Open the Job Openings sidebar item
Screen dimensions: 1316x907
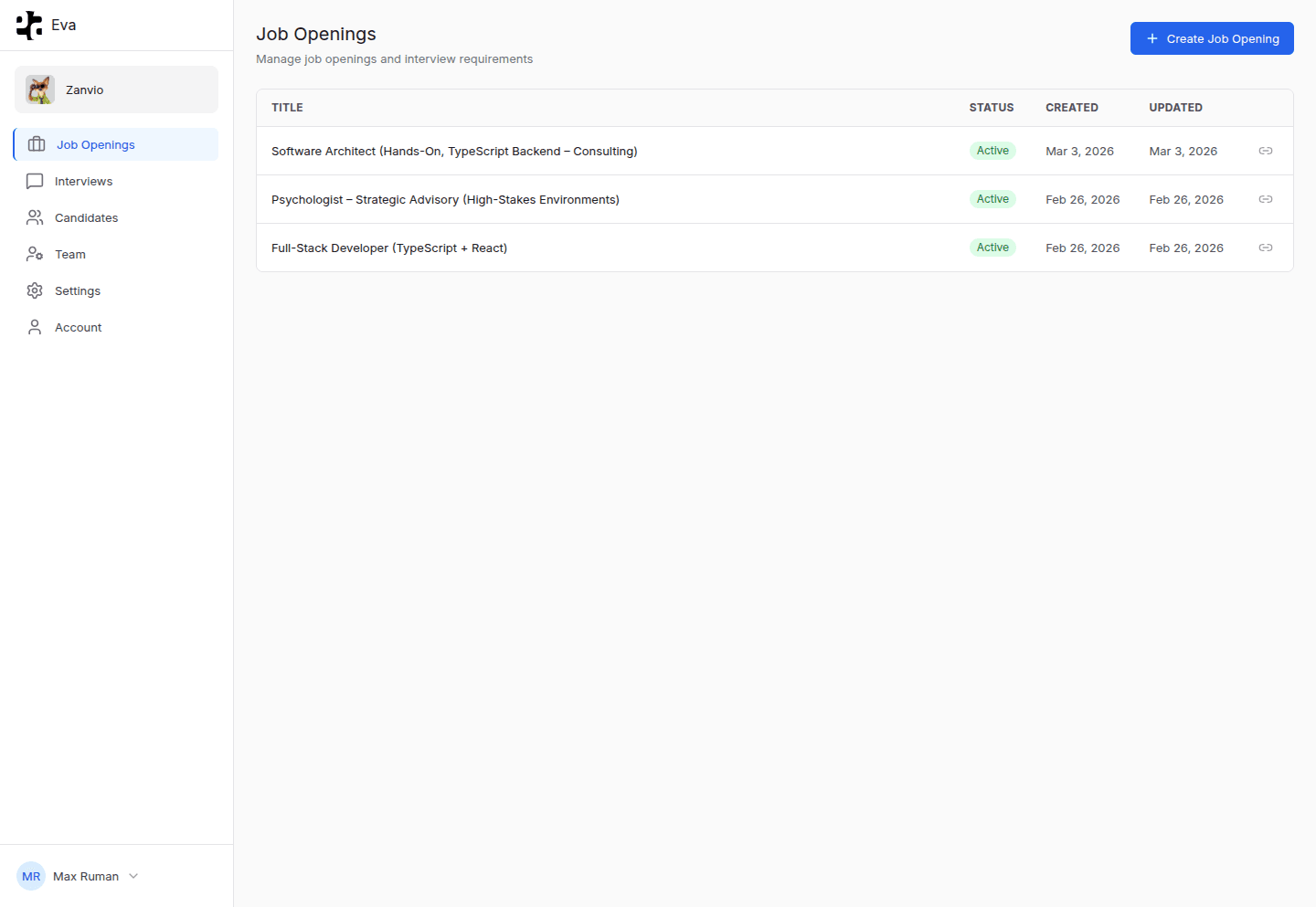click(116, 144)
